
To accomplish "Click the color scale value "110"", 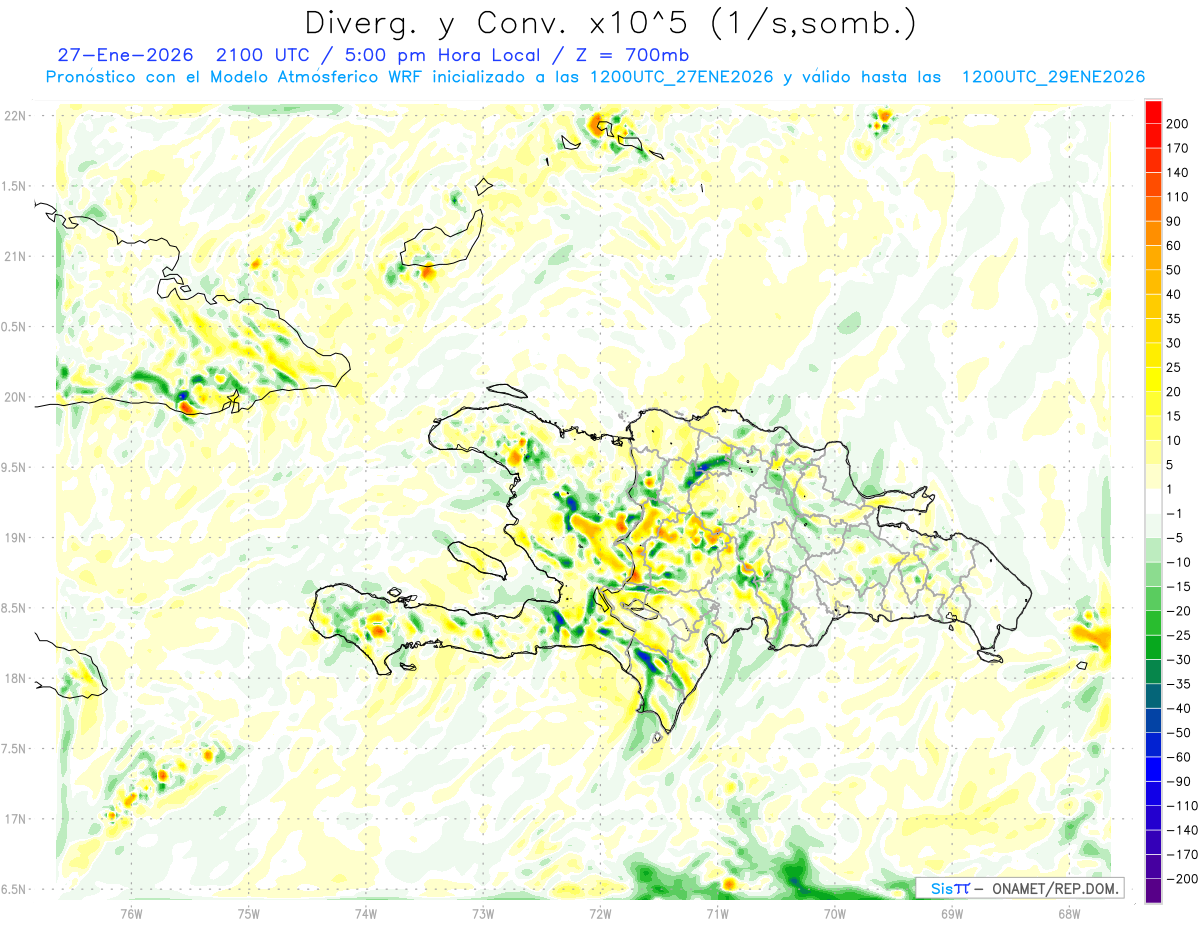I will point(1179,197).
